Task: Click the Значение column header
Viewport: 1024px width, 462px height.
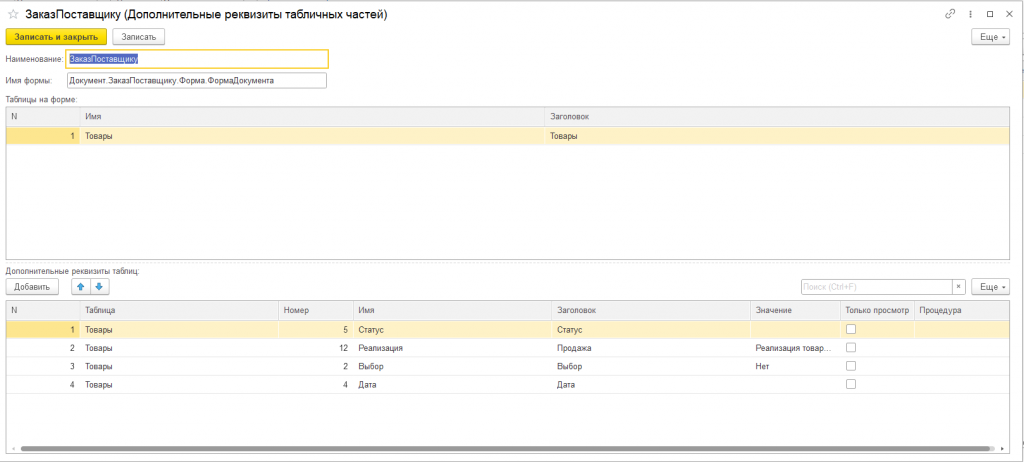Action: (794, 310)
